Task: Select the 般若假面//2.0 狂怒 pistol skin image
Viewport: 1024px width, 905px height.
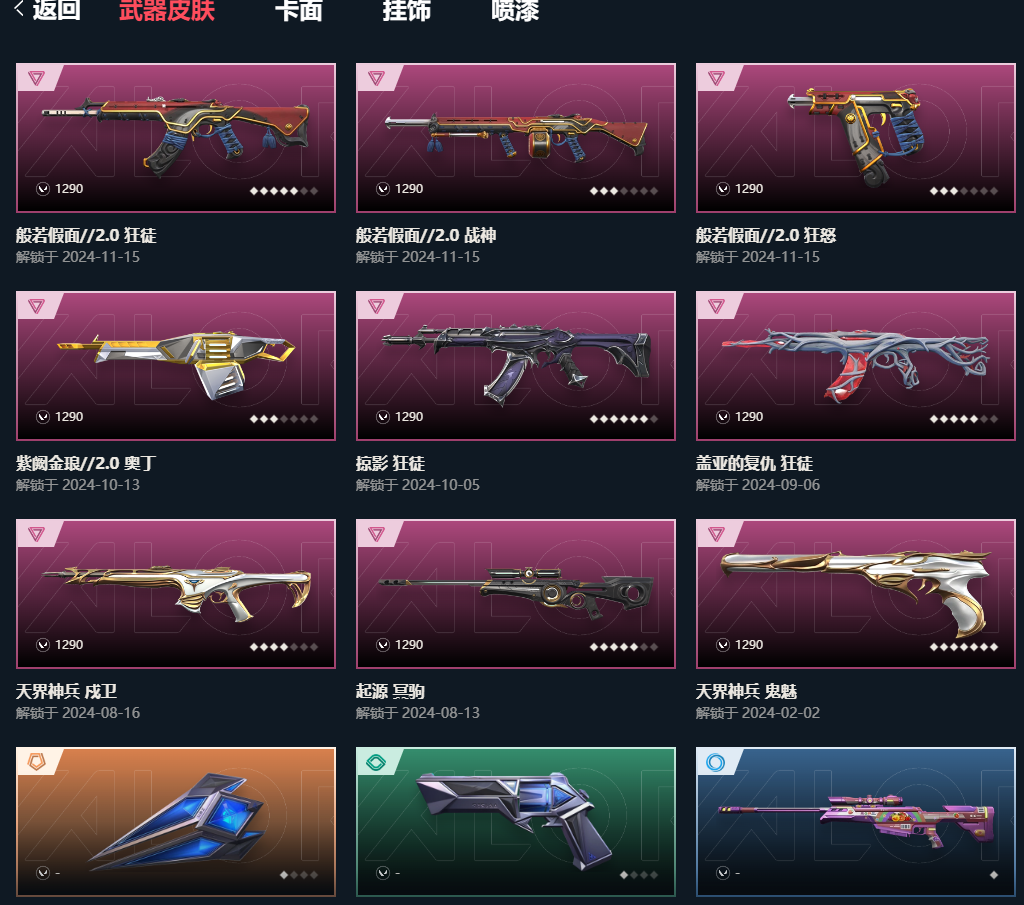Action: [856, 138]
